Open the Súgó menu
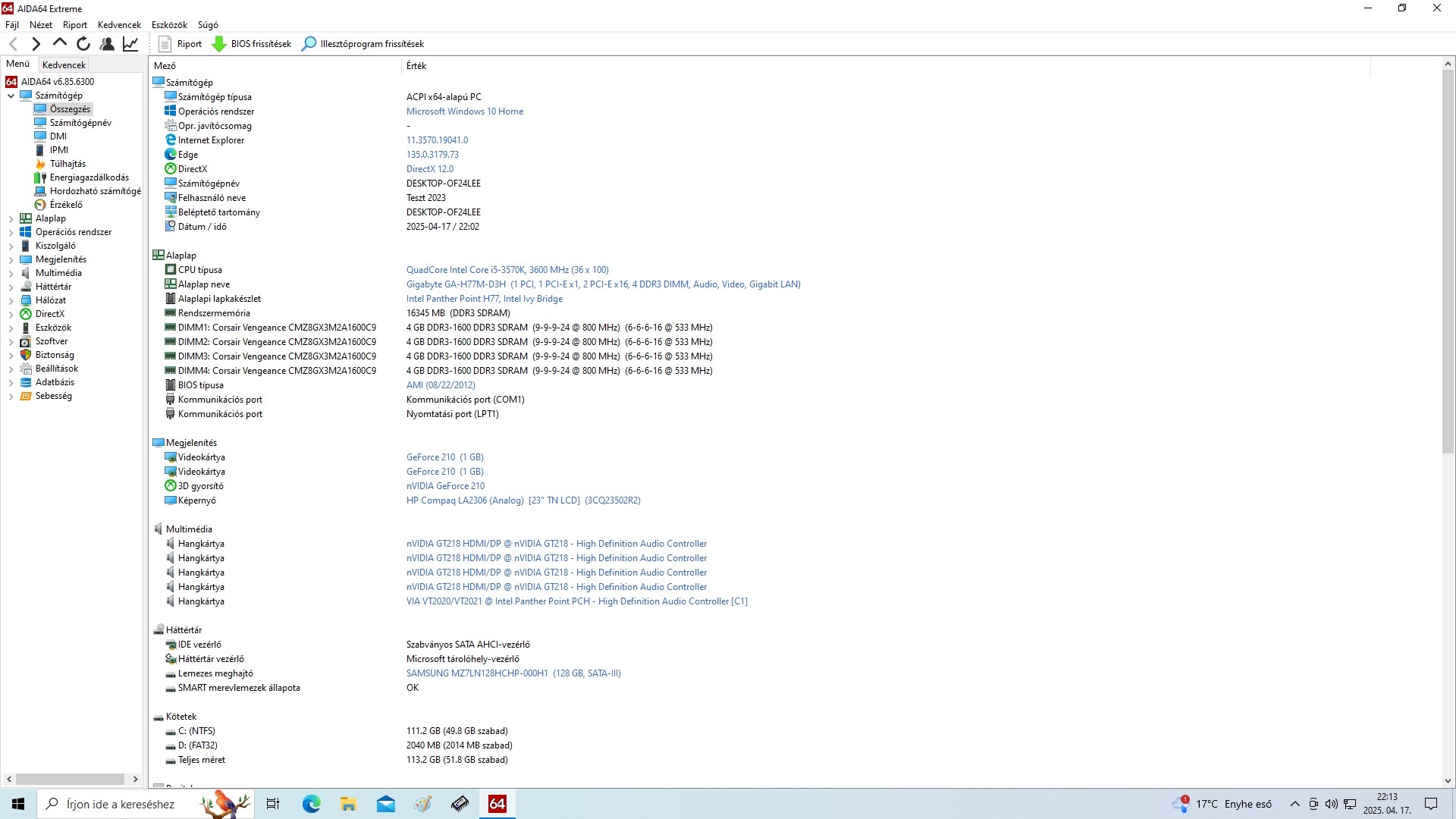Viewport: 1456px width, 819px height. pos(208,25)
